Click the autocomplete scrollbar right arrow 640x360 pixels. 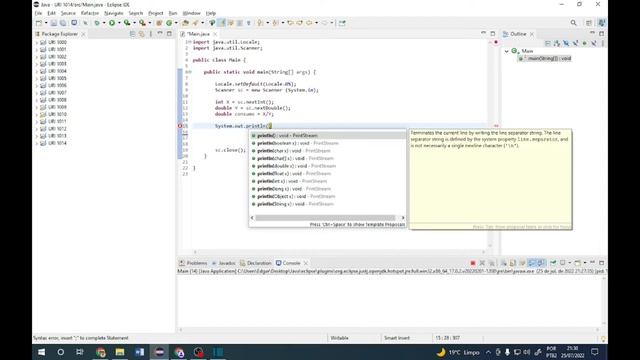(403, 218)
